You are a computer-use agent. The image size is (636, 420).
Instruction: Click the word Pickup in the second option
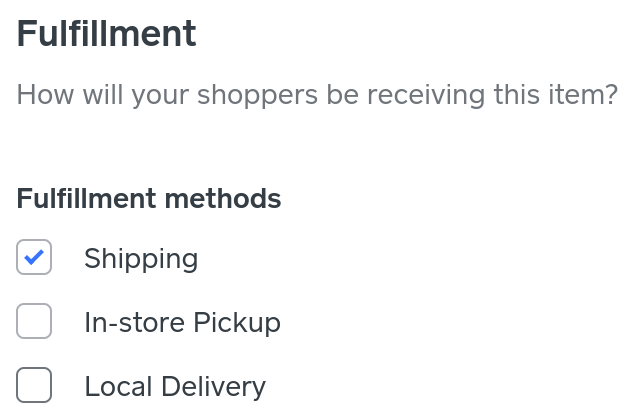tap(236, 322)
